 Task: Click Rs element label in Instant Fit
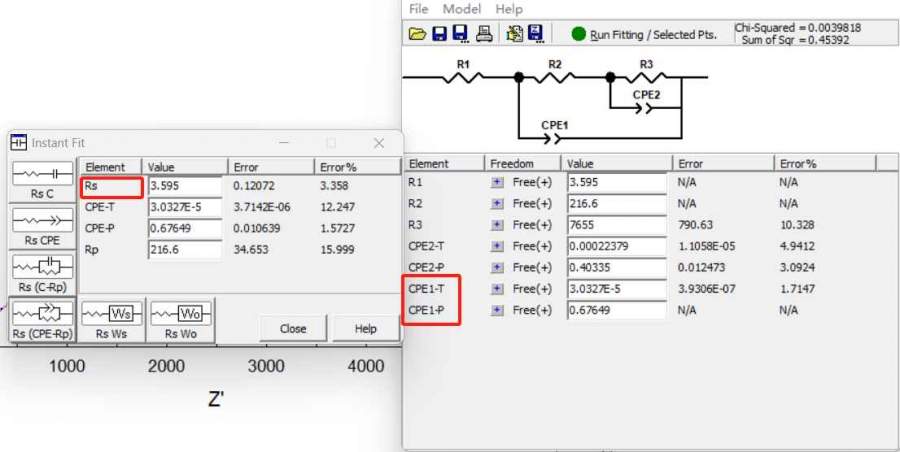point(91,186)
